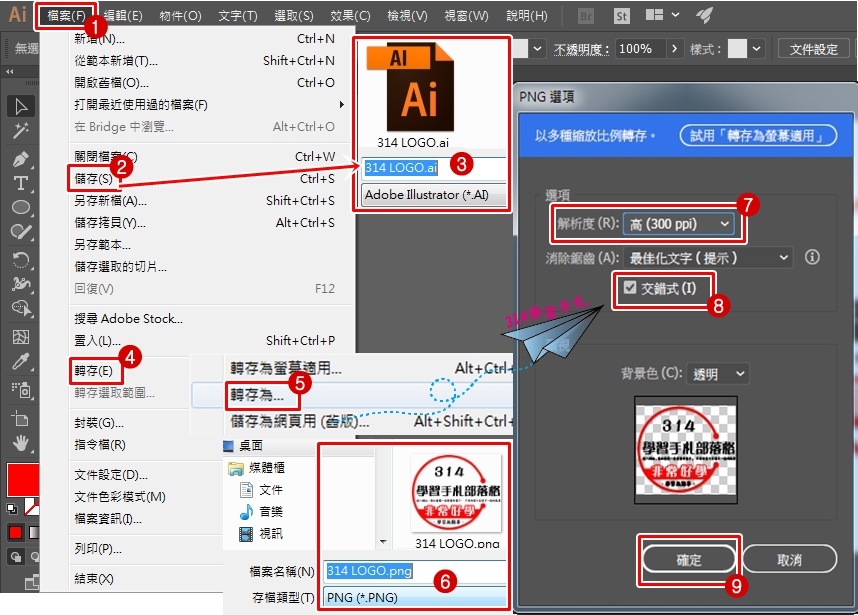This screenshot has width=858, height=615.
Task: Click 取消 in PNG options dialog
Action: [x=789, y=560]
